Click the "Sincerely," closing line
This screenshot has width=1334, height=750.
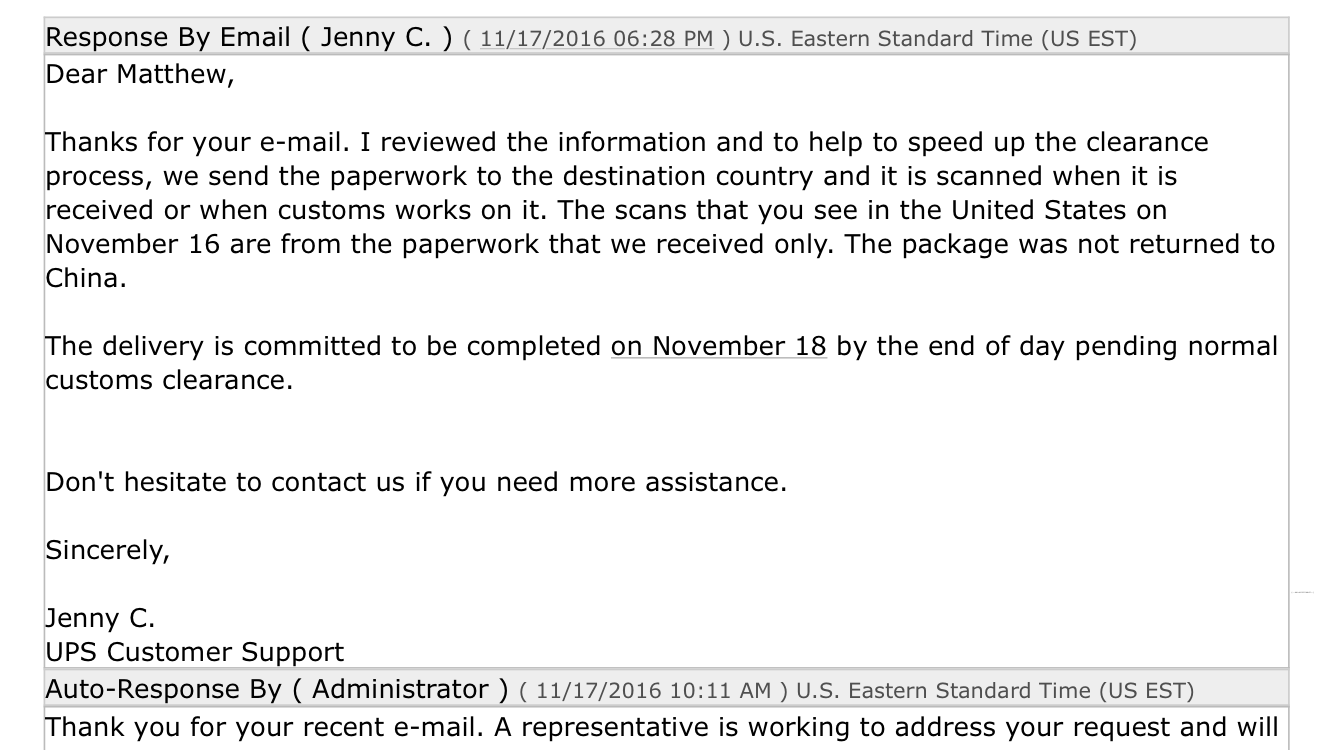click(107, 550)
